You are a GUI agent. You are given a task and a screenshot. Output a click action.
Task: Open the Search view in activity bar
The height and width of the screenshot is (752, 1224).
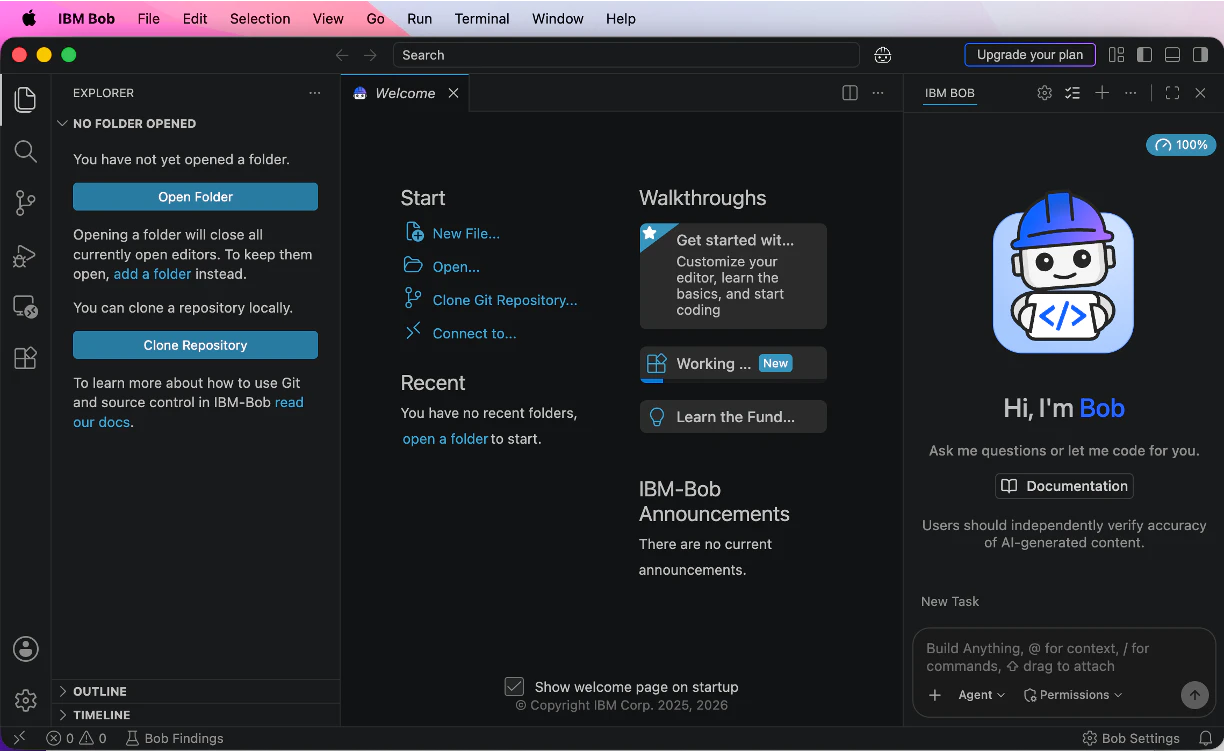coord(25,151)
